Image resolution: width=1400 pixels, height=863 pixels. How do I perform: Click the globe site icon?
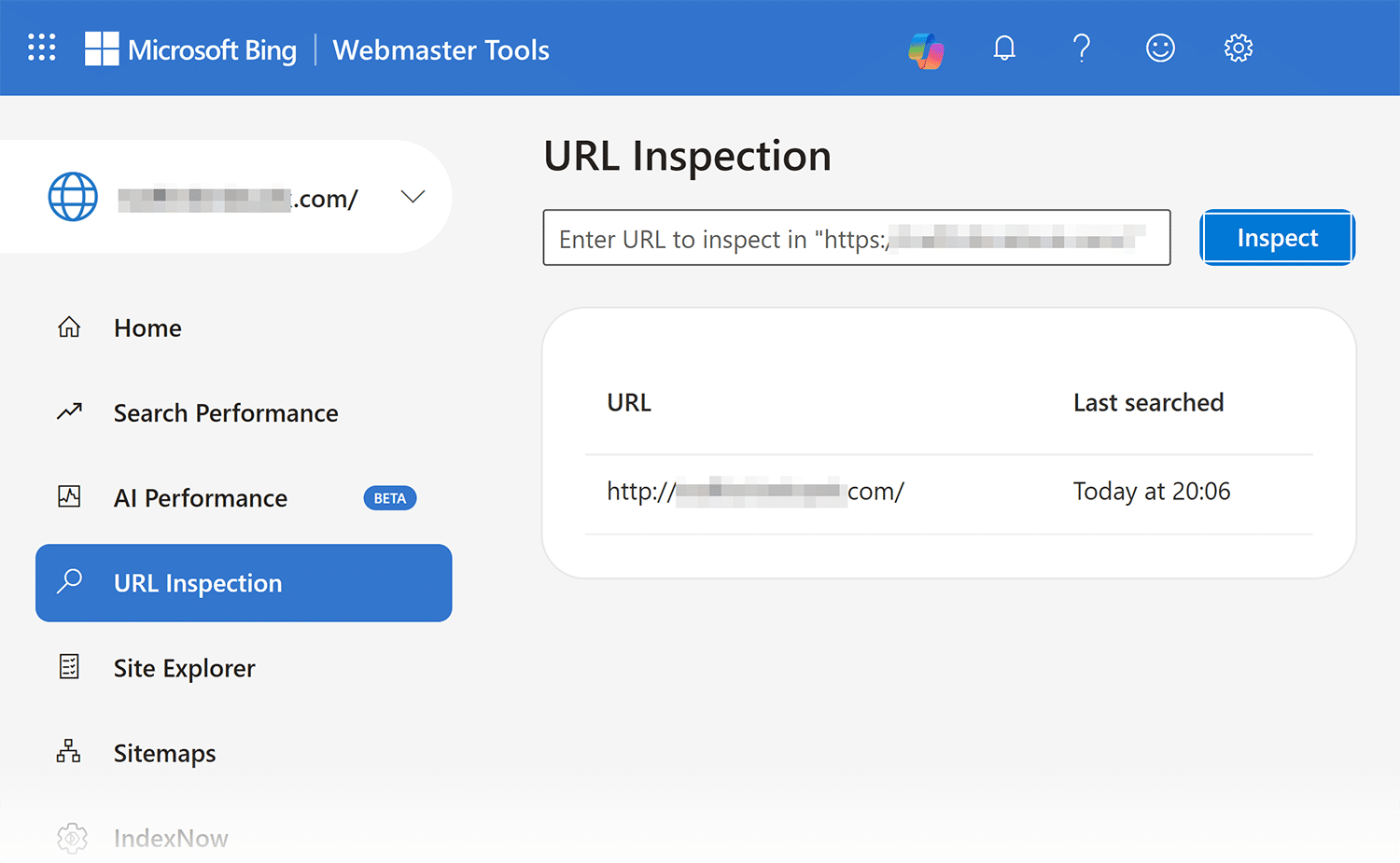73,197
